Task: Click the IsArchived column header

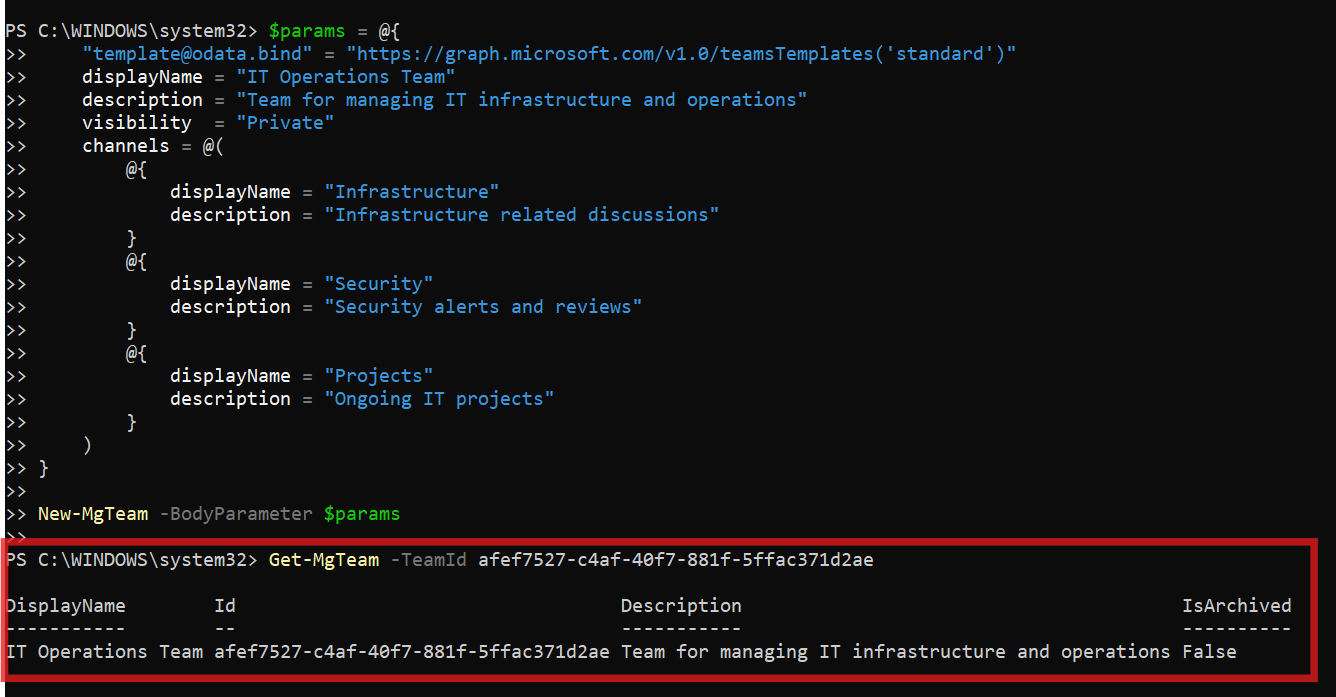Action: pyautogui.click(x=1236, y=606)
